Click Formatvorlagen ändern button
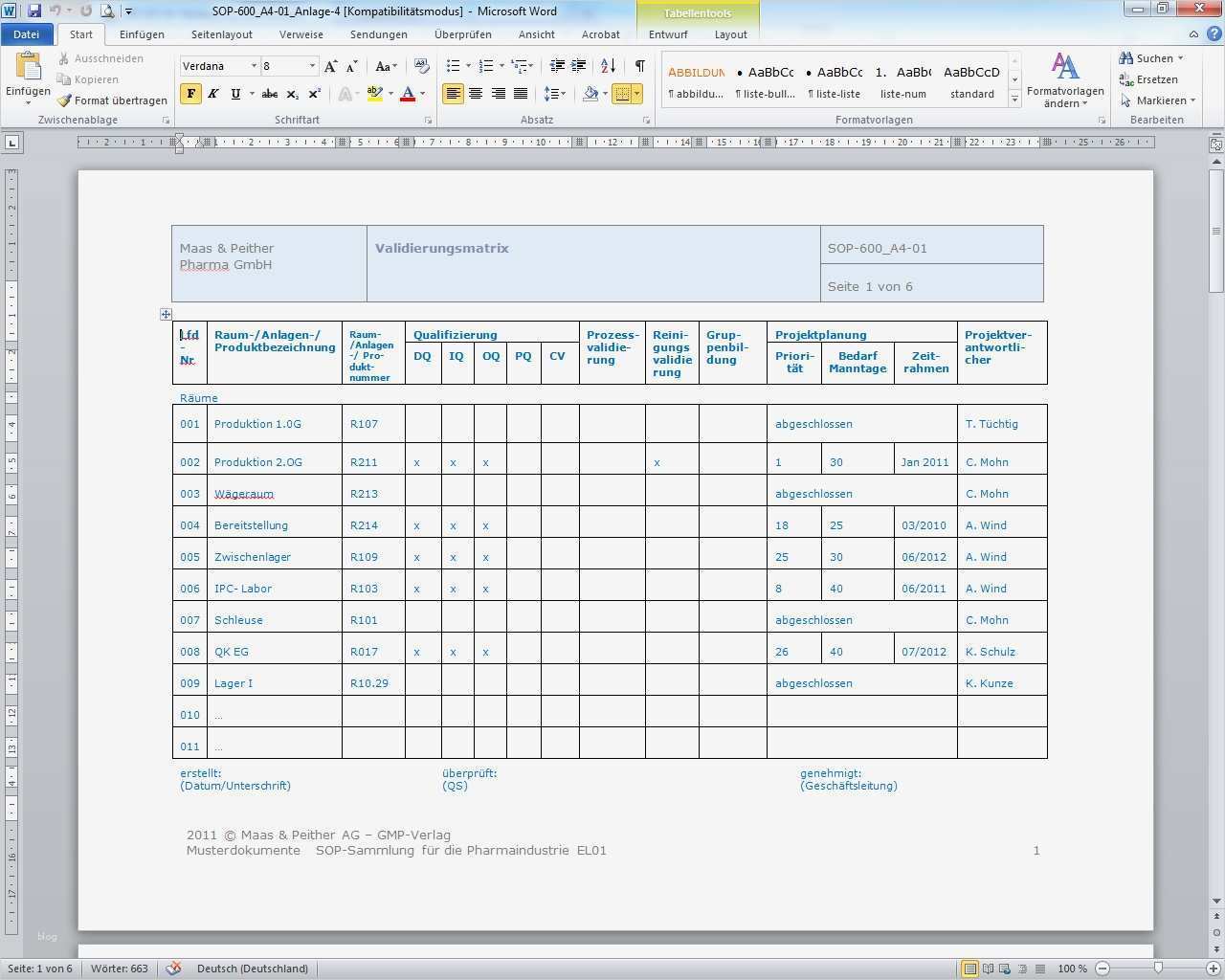The width and height of the screenshot is (1225, 980). point(1065,80)
